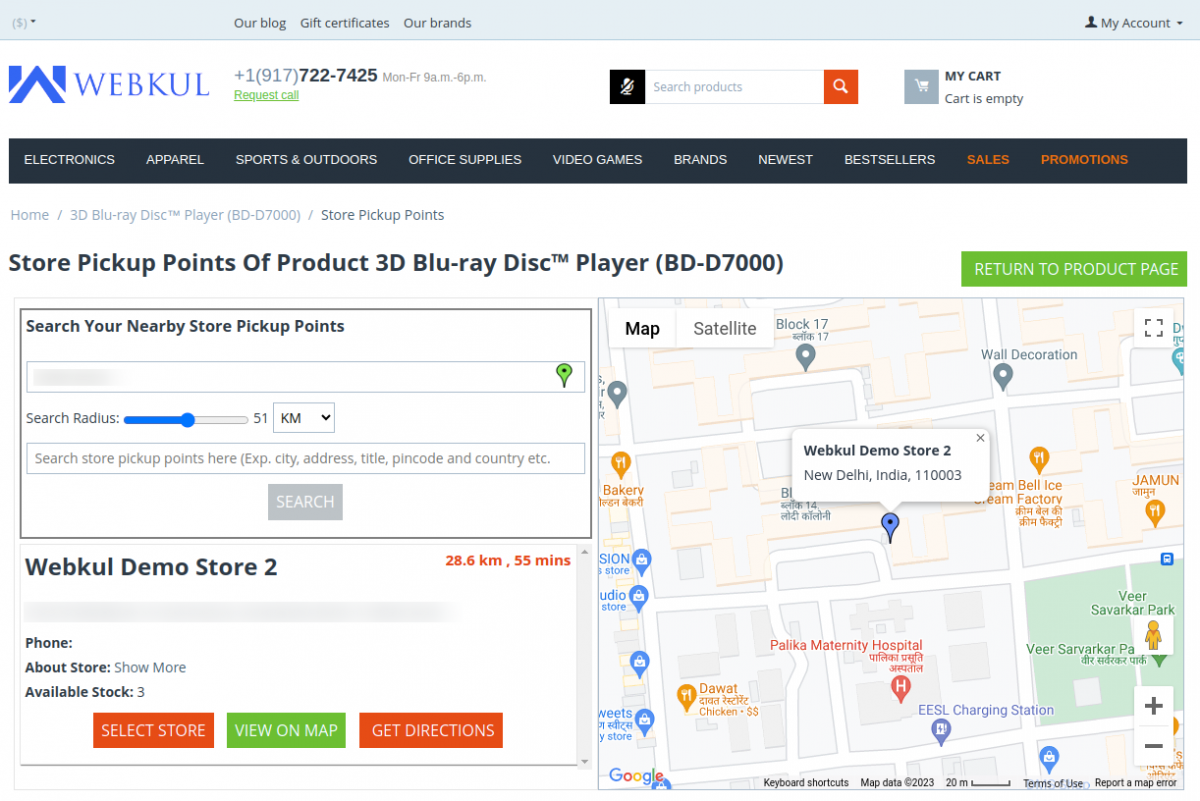Open the currency ($) dropdown

[25, 22]
